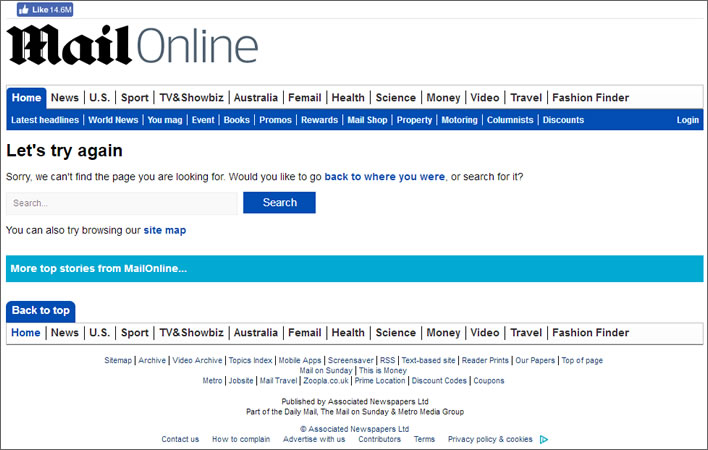This screenshot has width=708, height=450.
Task: Open TV&Showbiz in the top navigation bar
Action: [x=191, y=97]
